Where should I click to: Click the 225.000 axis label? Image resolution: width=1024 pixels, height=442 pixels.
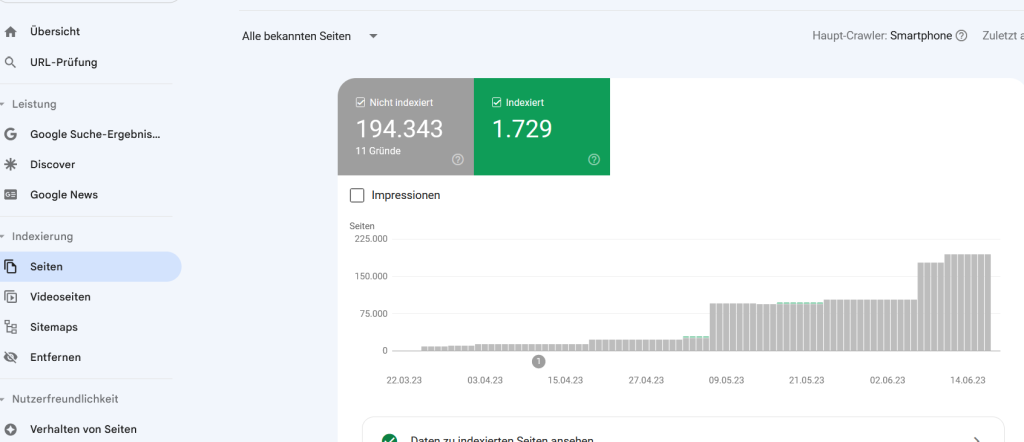click(x=370, y=239)
